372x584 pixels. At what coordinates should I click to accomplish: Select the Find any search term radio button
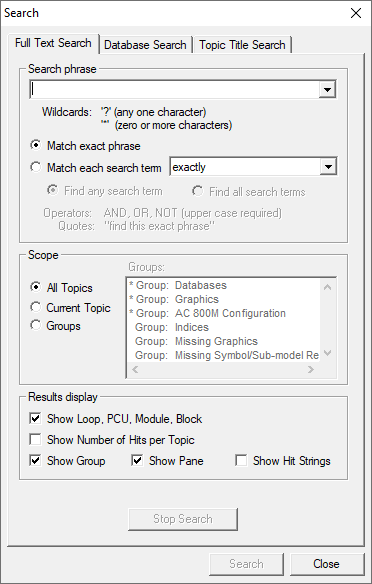pyautogui.click(x=53, y=190)
